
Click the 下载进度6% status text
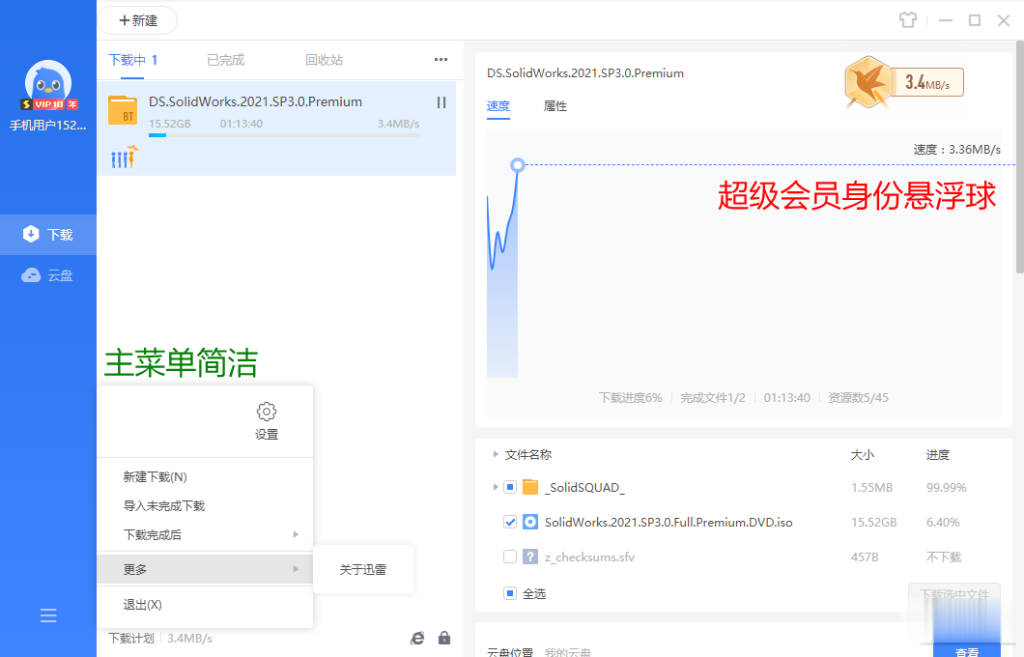pos(630,398)
